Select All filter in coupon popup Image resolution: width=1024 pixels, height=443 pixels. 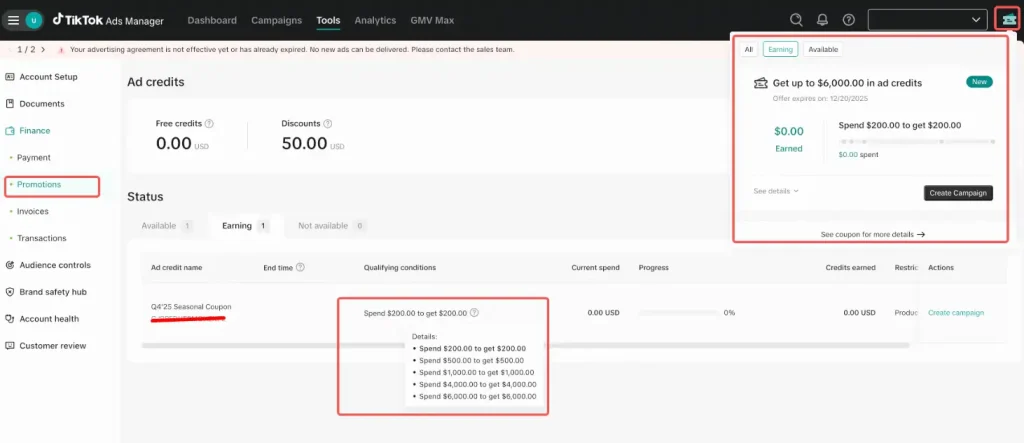point(748,49)
